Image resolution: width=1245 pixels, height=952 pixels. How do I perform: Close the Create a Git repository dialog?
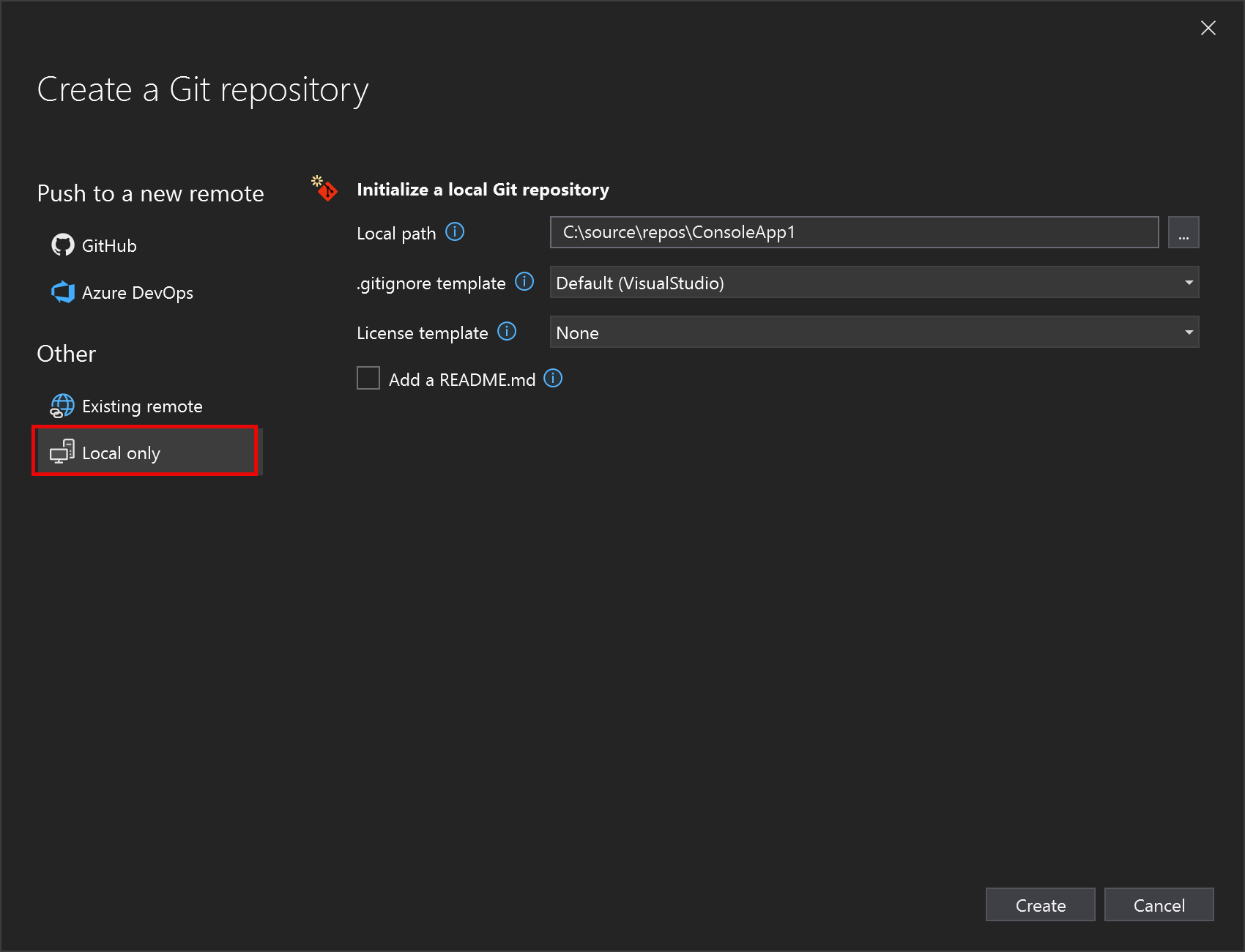coord(1208,28)
